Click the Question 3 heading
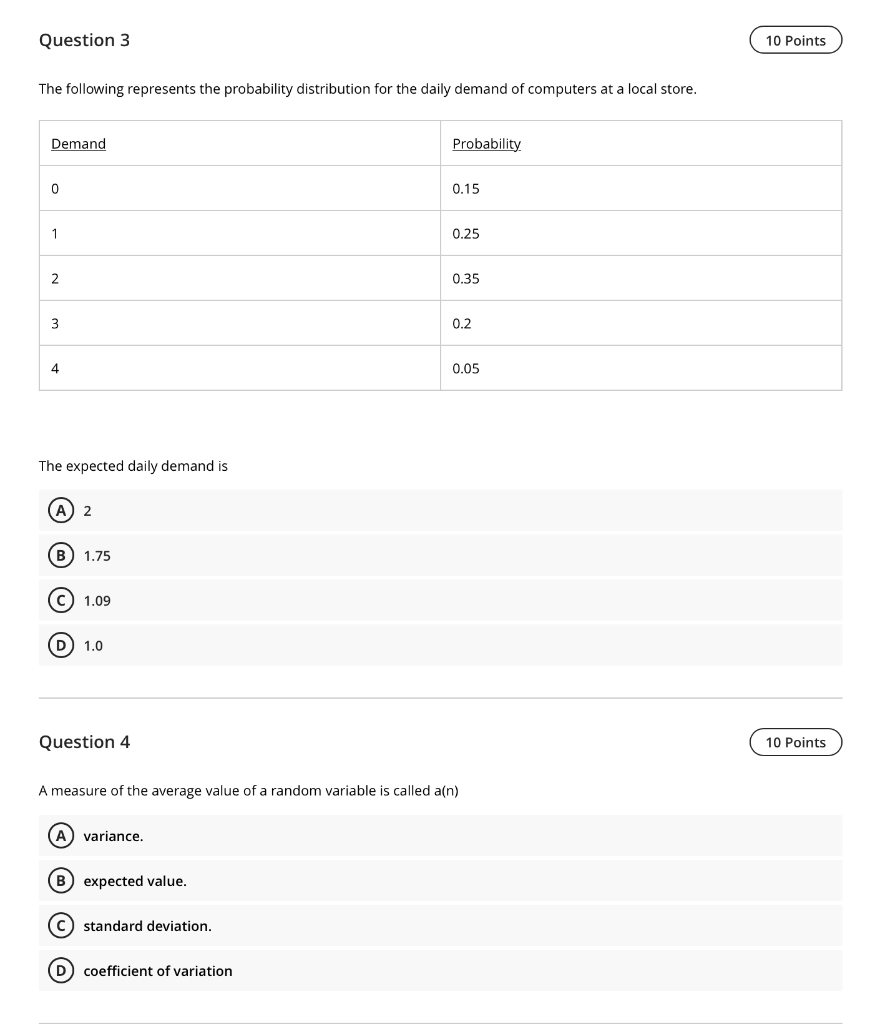The image size is (870, 1024). (84, 40)
